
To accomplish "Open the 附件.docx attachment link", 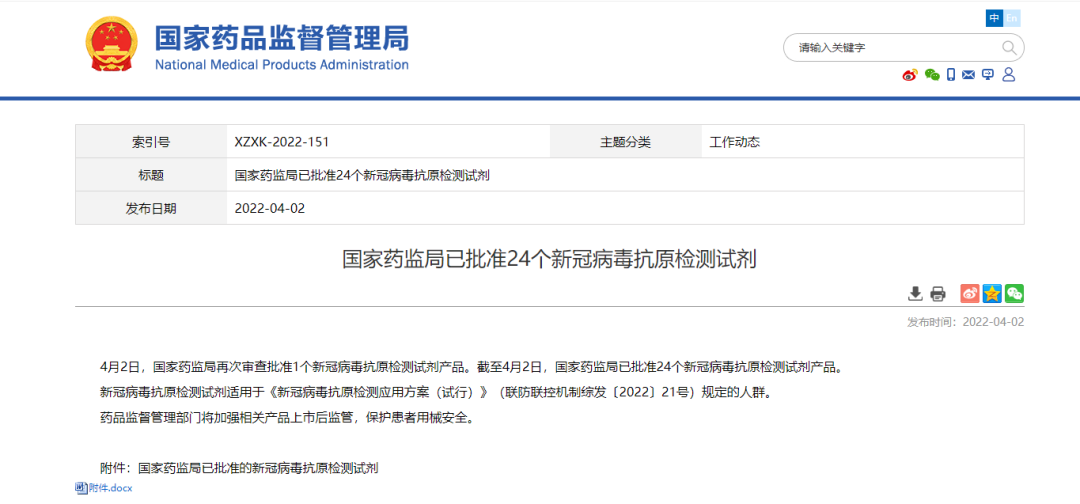I will [x=110, y=488].
